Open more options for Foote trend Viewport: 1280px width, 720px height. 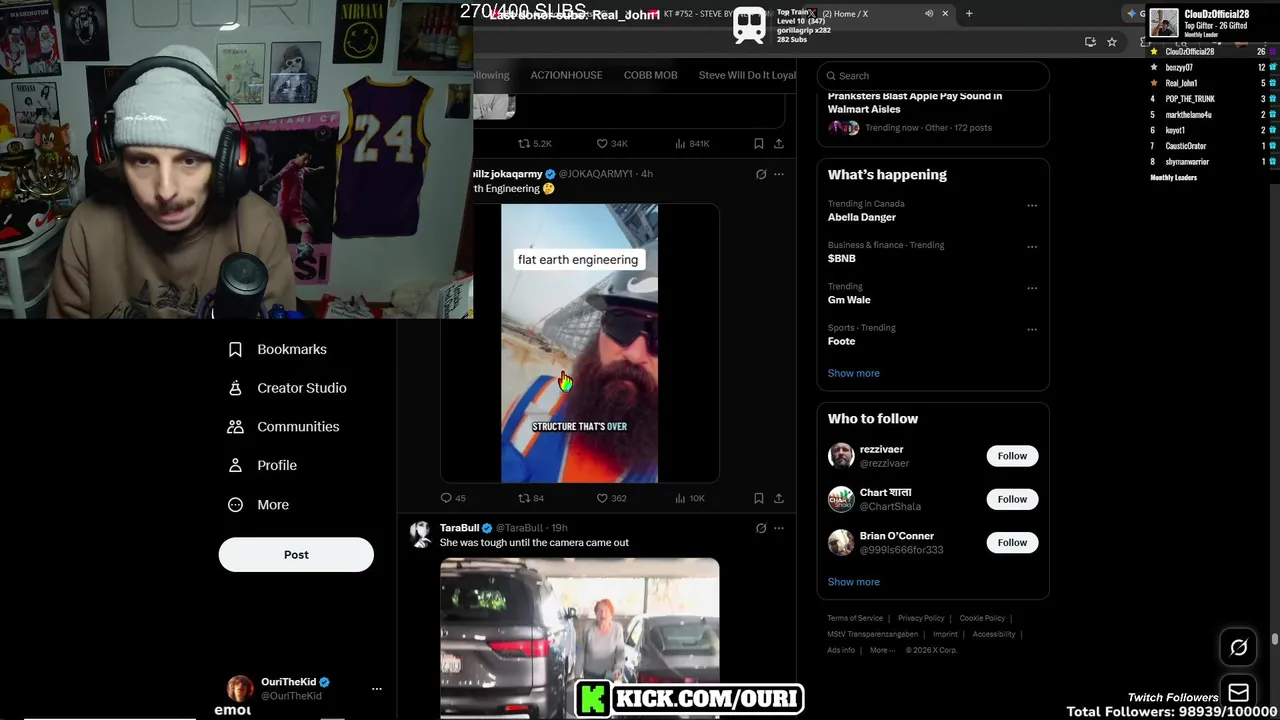click(1032, 329)
